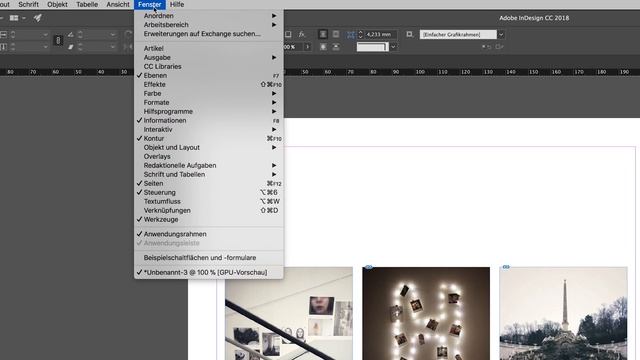The width and height of the screenshot is (640, 360).
Task: Open the Artikel panel entry
Action: [209, 49]
